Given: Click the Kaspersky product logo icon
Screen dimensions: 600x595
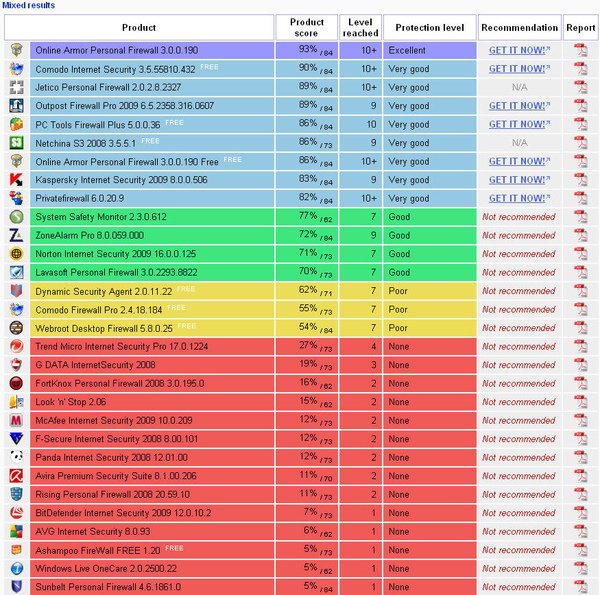Looking at the screenshot, I should [x=16, y=179].
